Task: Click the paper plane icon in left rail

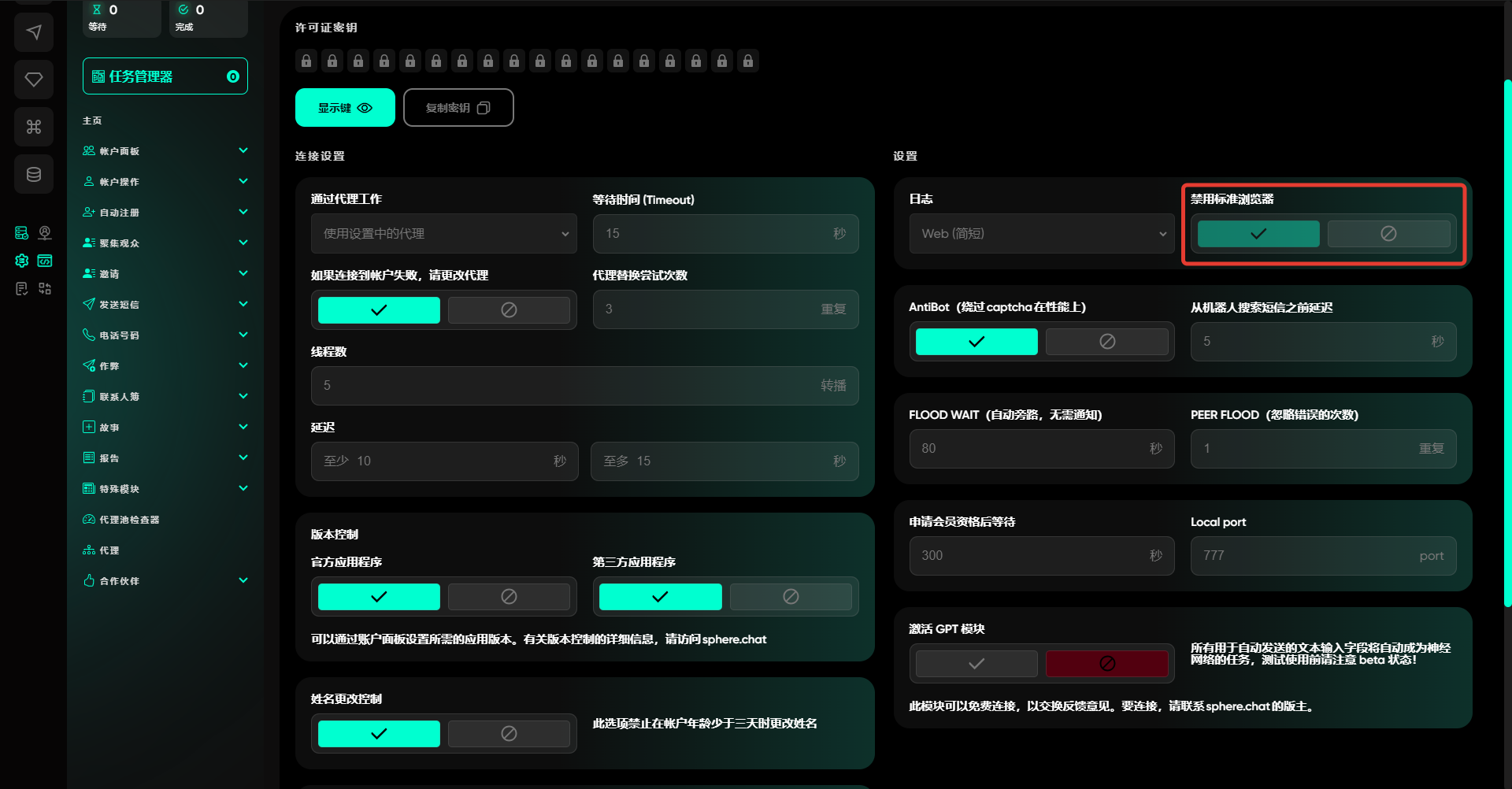Action: pyautogui.click(x=34, y=32)
